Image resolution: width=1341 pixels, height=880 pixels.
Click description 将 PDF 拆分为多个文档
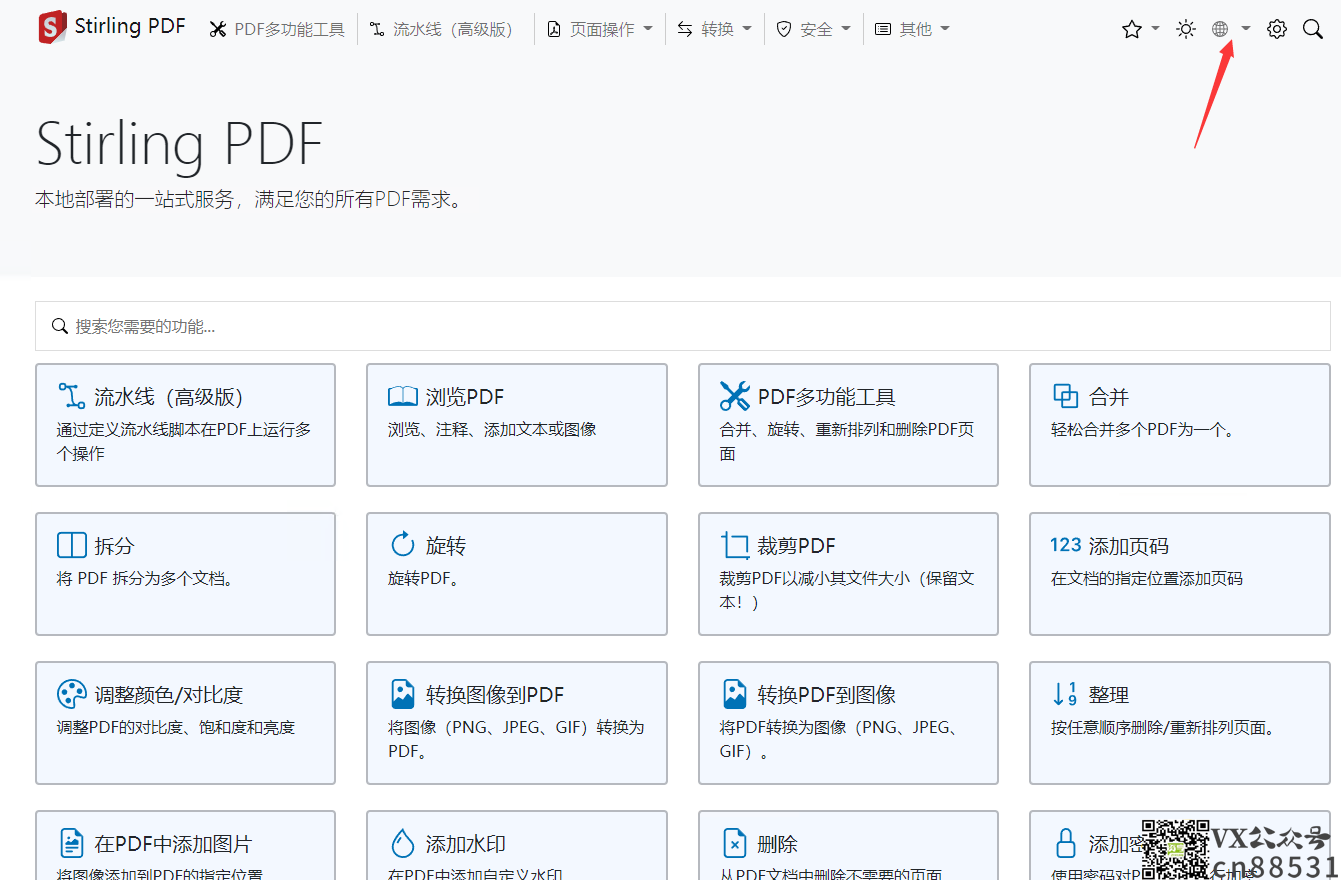pyautogui.click(x=145, y=578)
